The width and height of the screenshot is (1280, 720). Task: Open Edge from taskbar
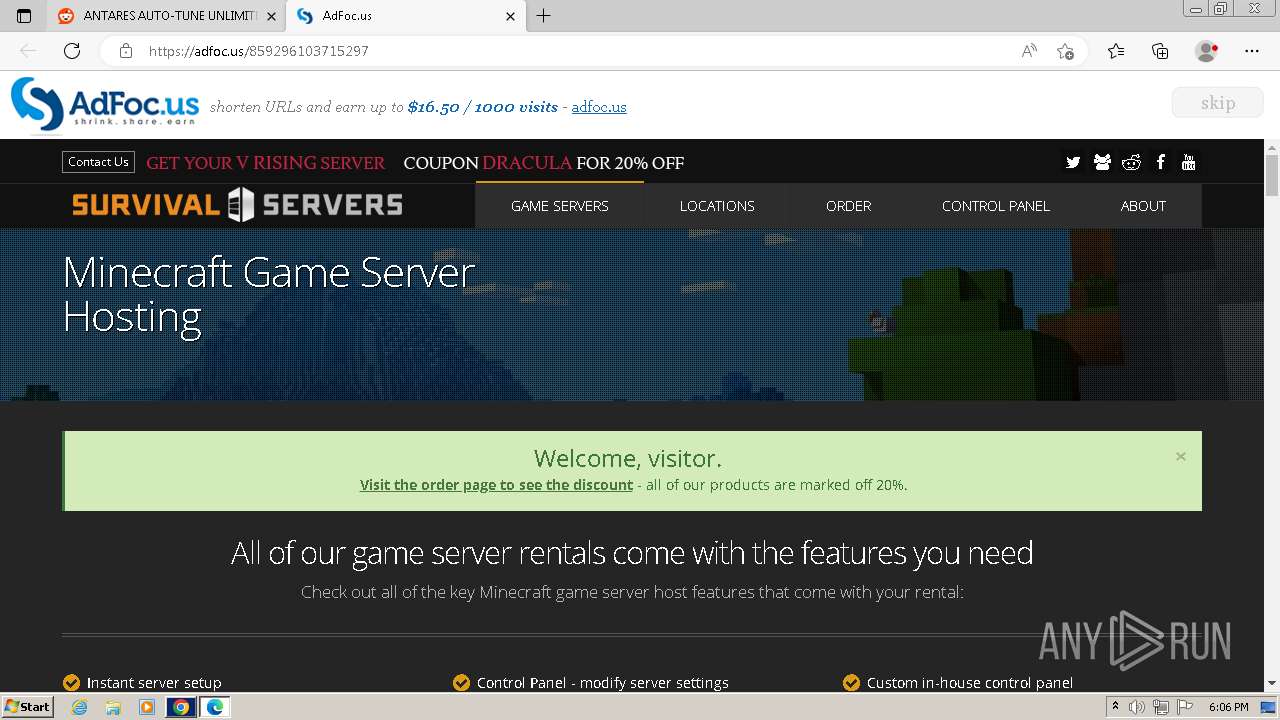(215, 707)
